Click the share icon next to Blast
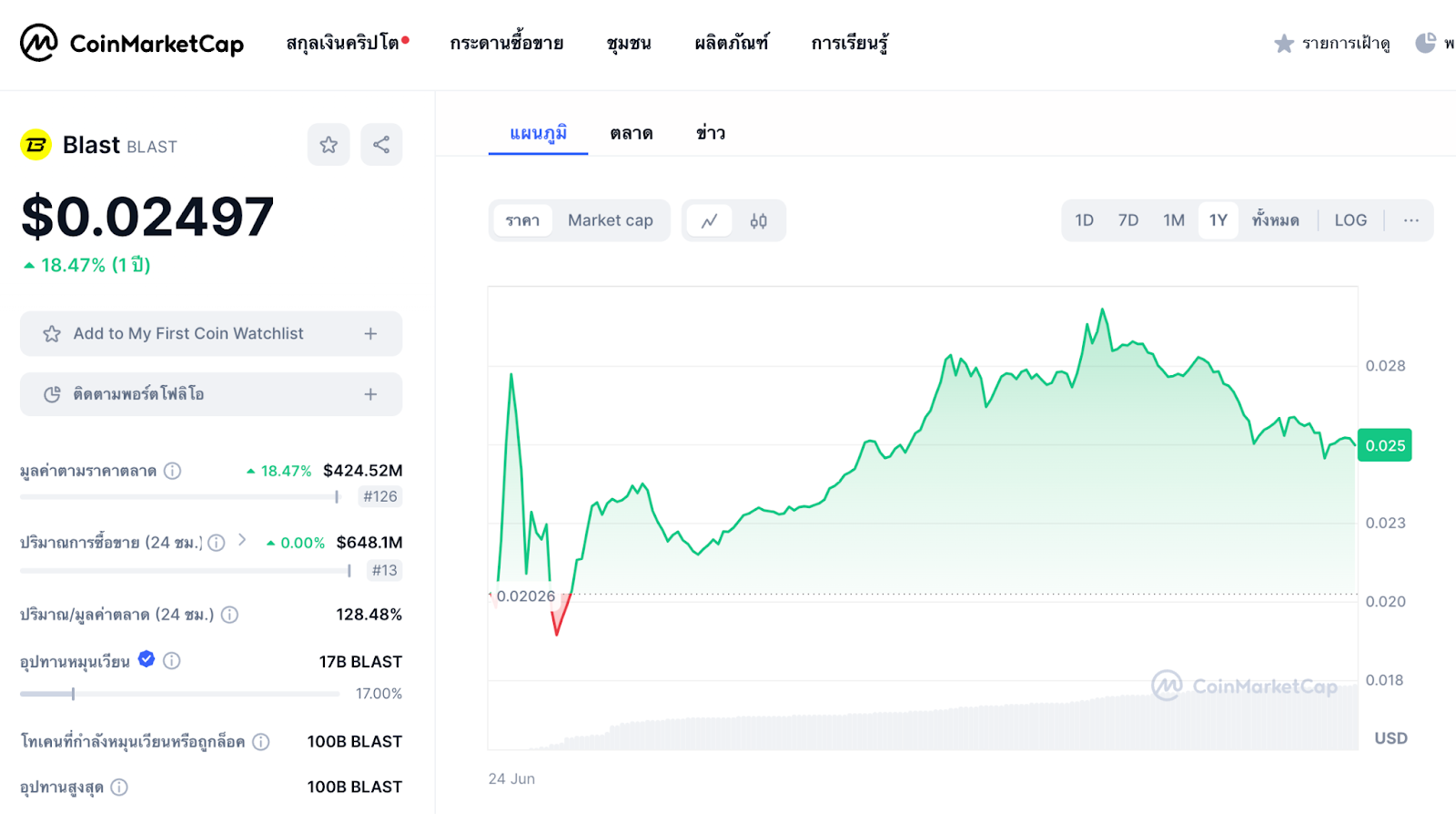 click(x=381, y=145)
